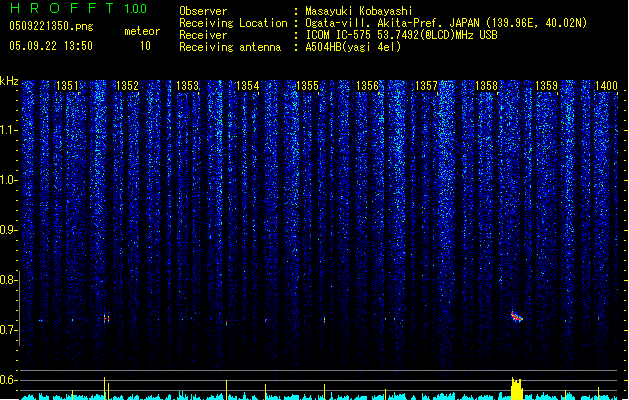
Task: Click the 'Receiving antenna' label
Action: tap(230, 47)
